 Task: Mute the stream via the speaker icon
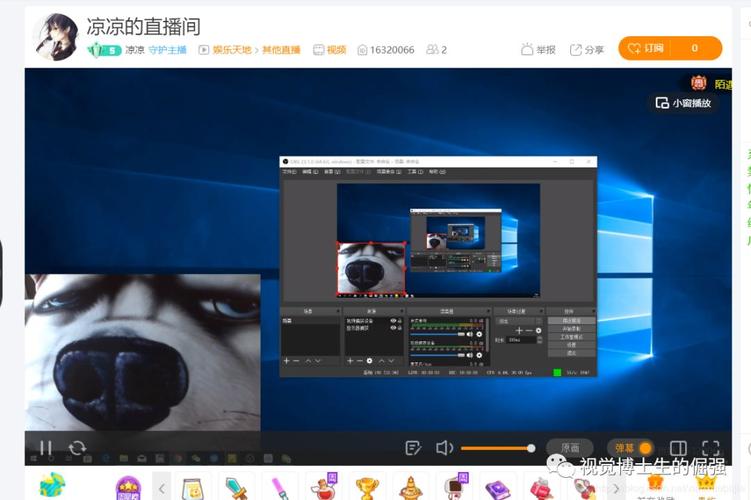pyautogui.click(x=444, y=448)
